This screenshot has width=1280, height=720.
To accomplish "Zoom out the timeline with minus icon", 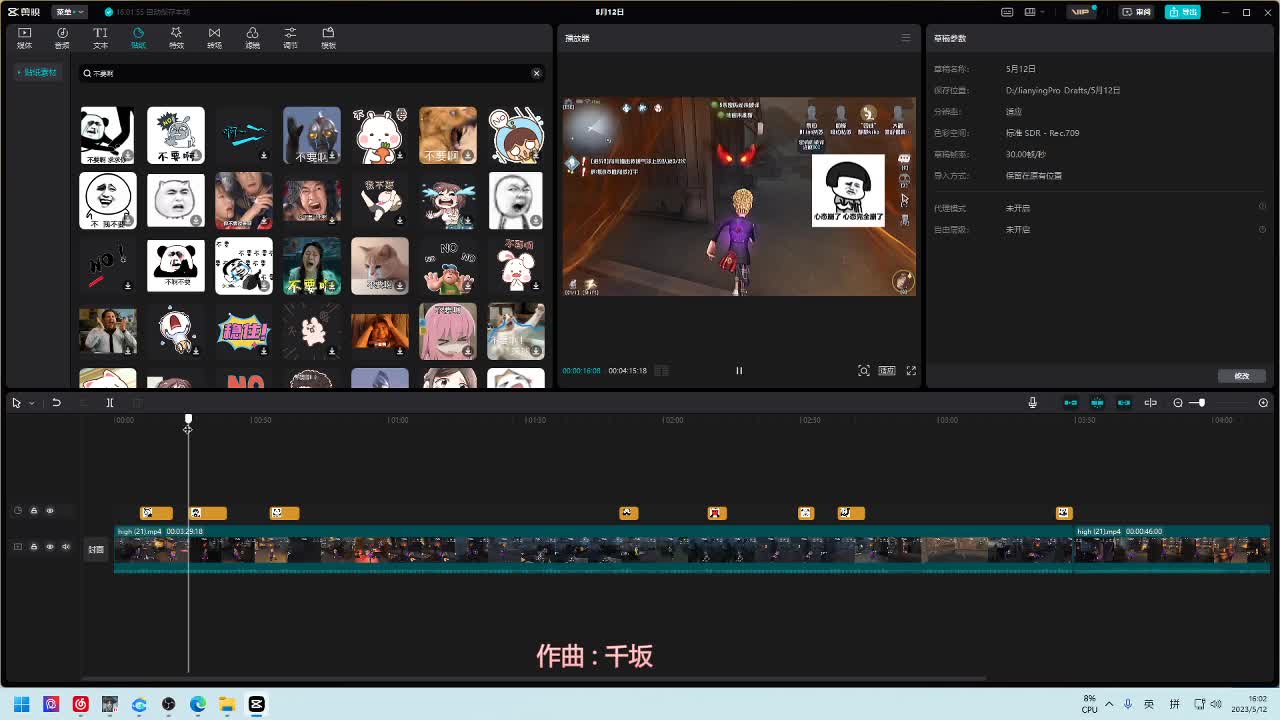I will (x=1178, y=403).
